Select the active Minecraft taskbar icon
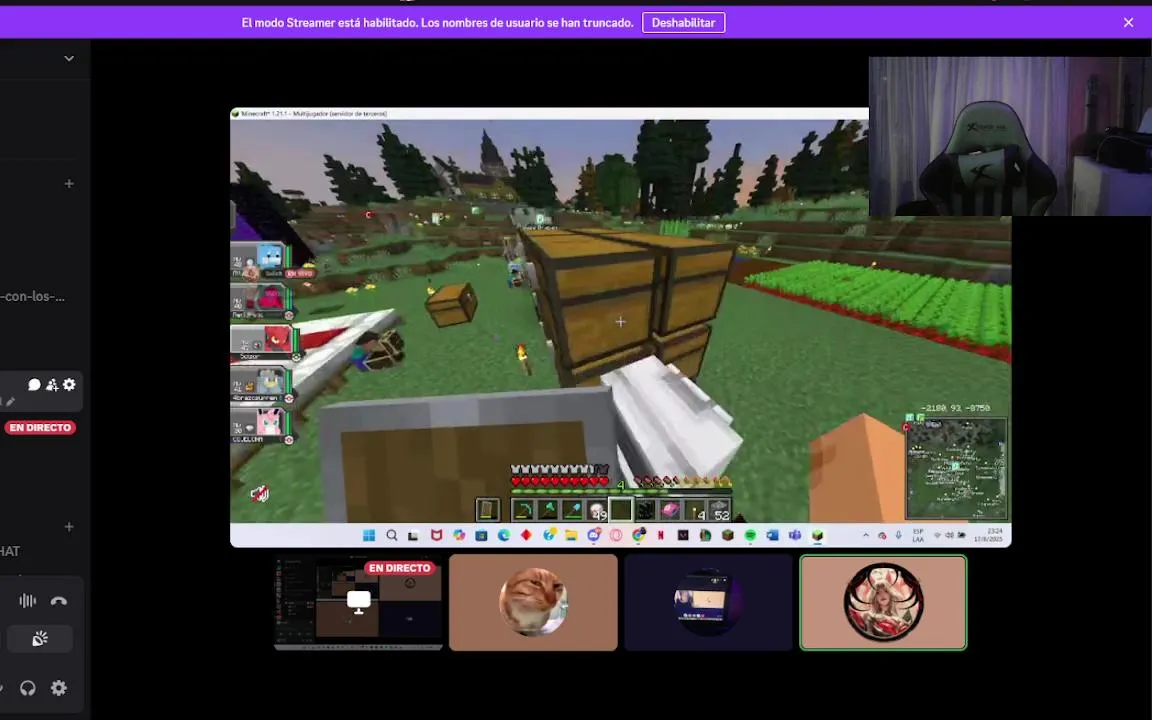 [x=817, y=536]
